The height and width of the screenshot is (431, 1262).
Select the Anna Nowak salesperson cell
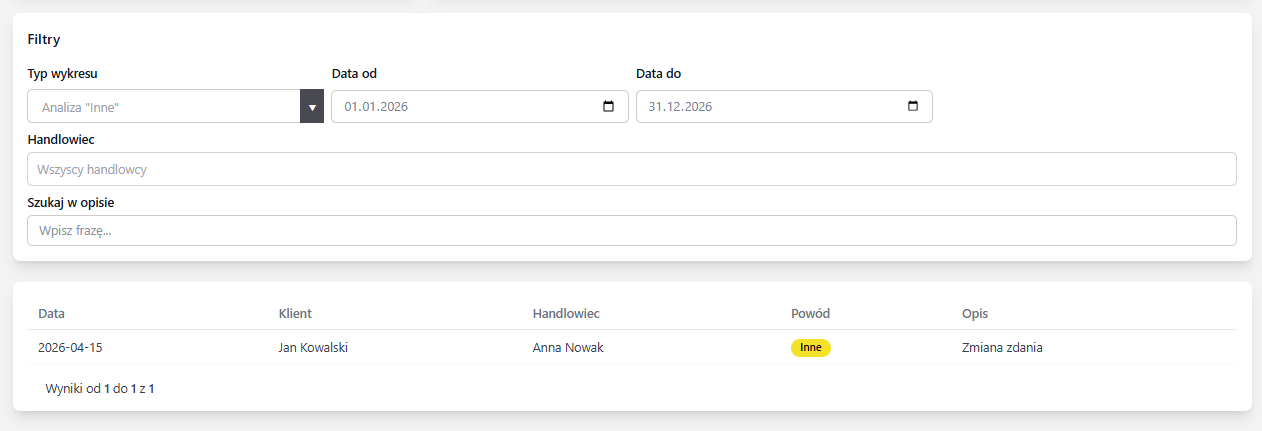tap(568, 348)
